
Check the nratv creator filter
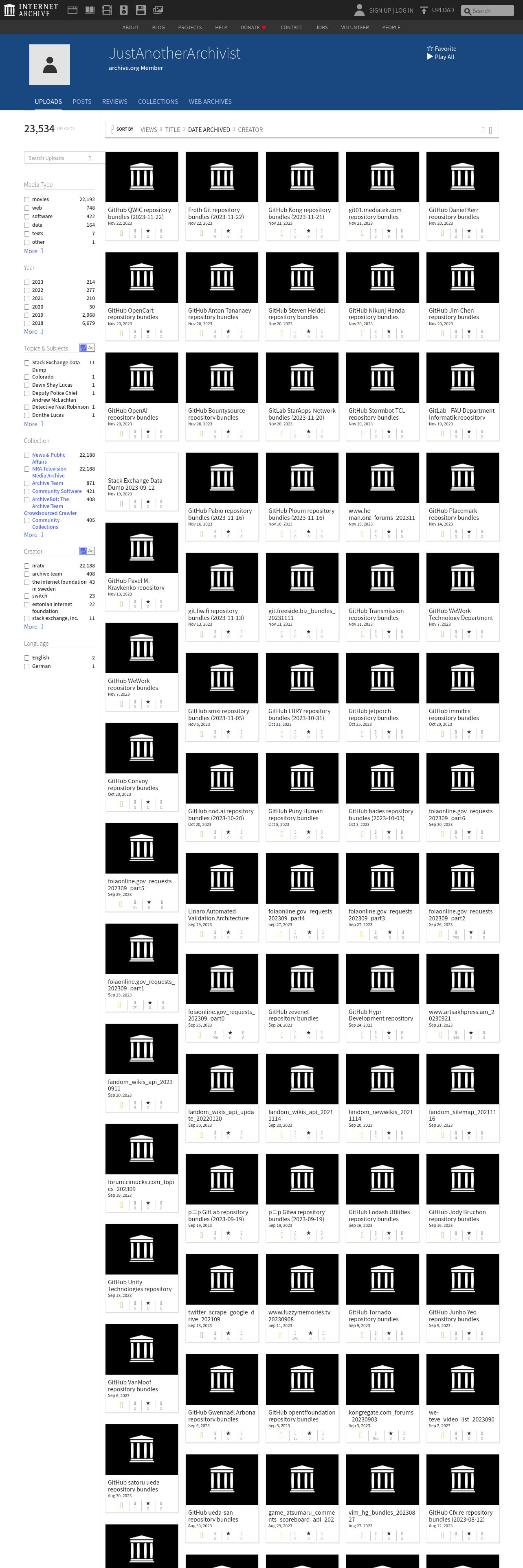click(x=27, y=566)
